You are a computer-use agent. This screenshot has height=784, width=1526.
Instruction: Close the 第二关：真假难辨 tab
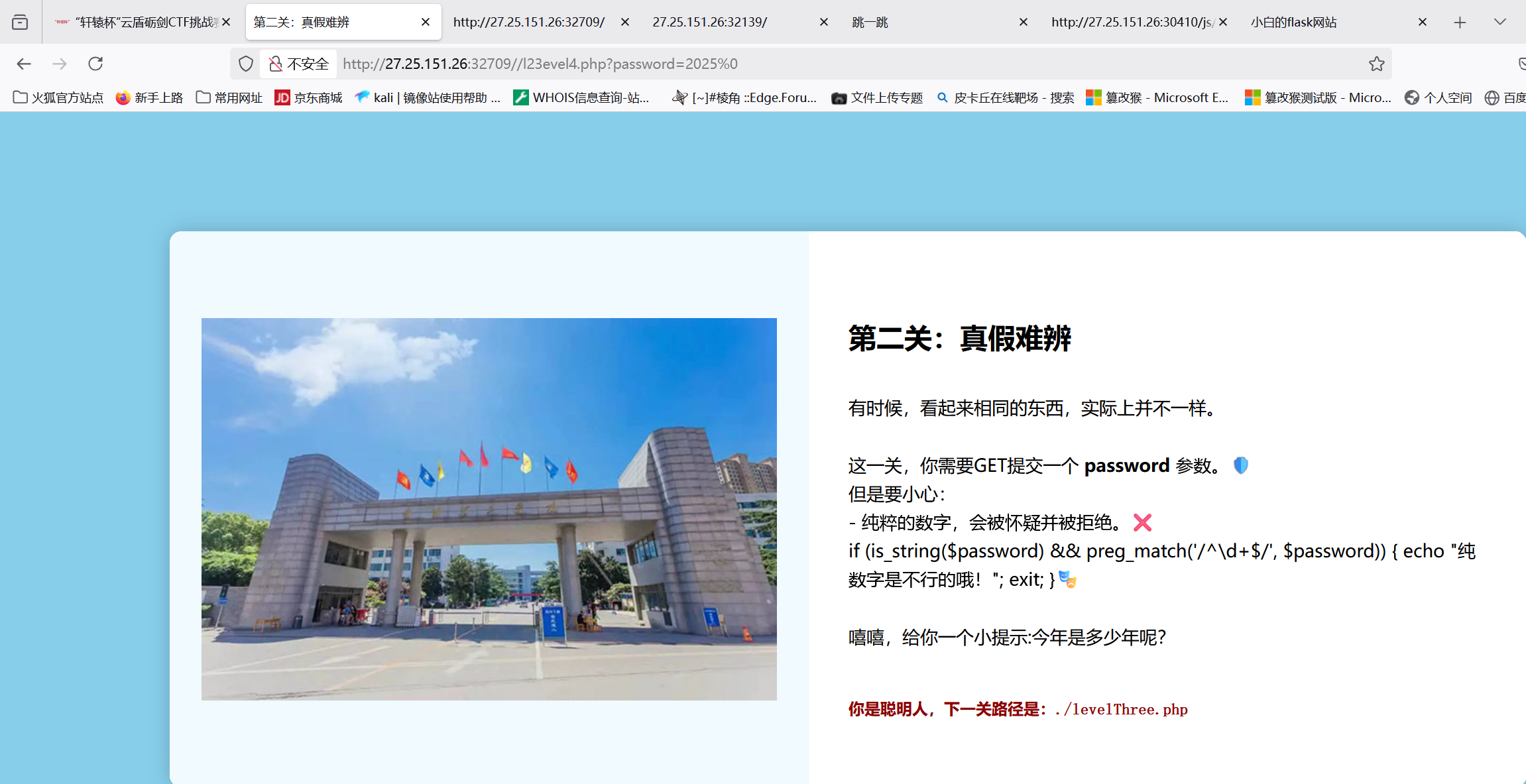tap(426, 23)
